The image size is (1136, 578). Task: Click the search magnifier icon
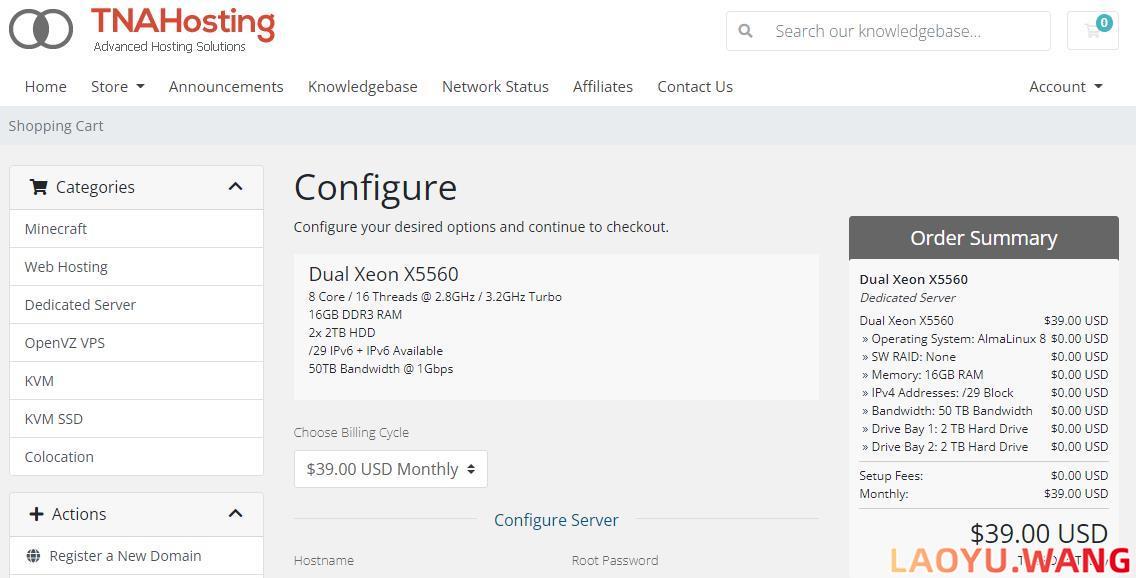coord(745,31)
